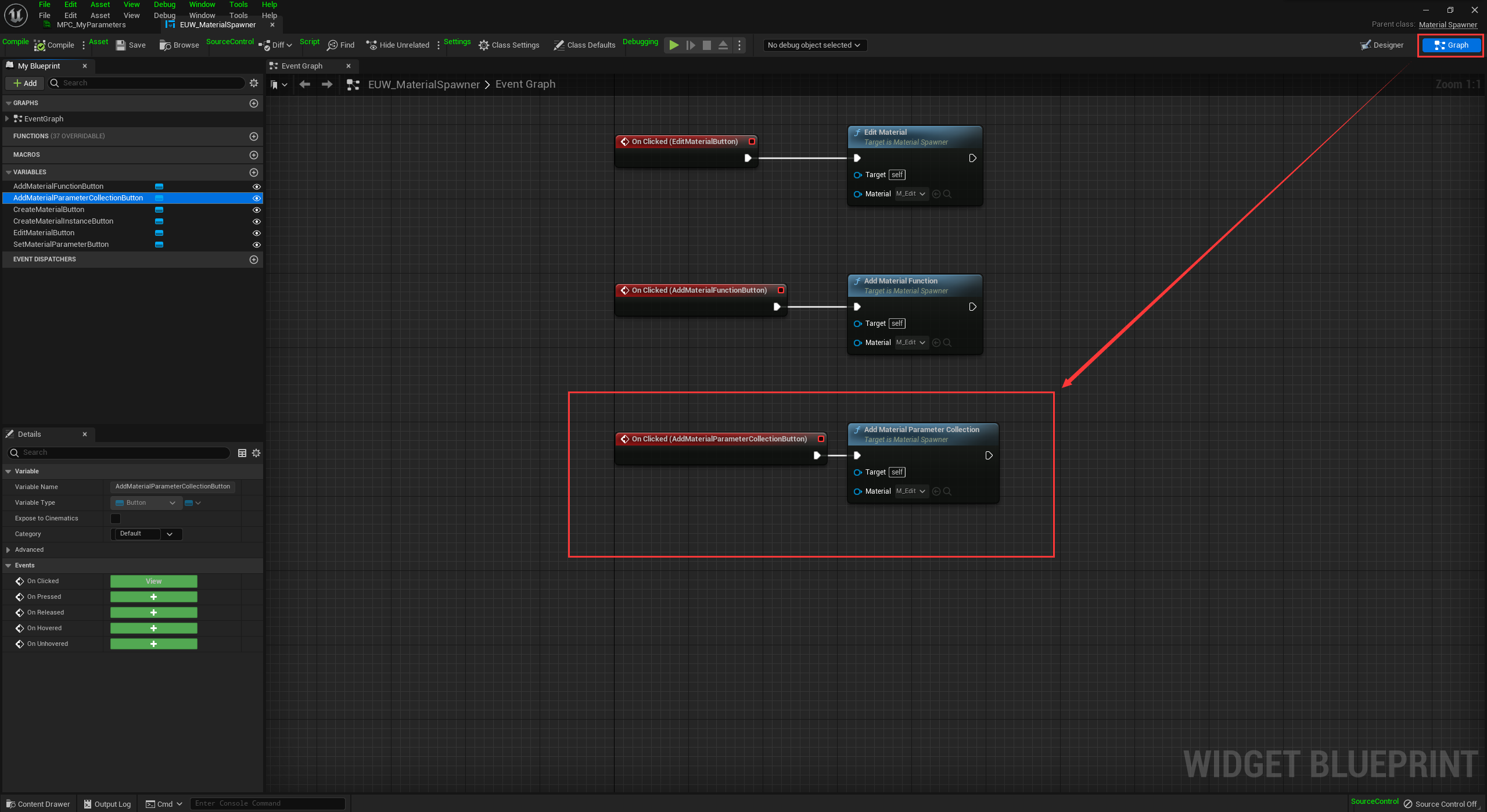Add a new variable with plus icon
This screenshot has width=1487, height=812.
(x=253, y=173)
